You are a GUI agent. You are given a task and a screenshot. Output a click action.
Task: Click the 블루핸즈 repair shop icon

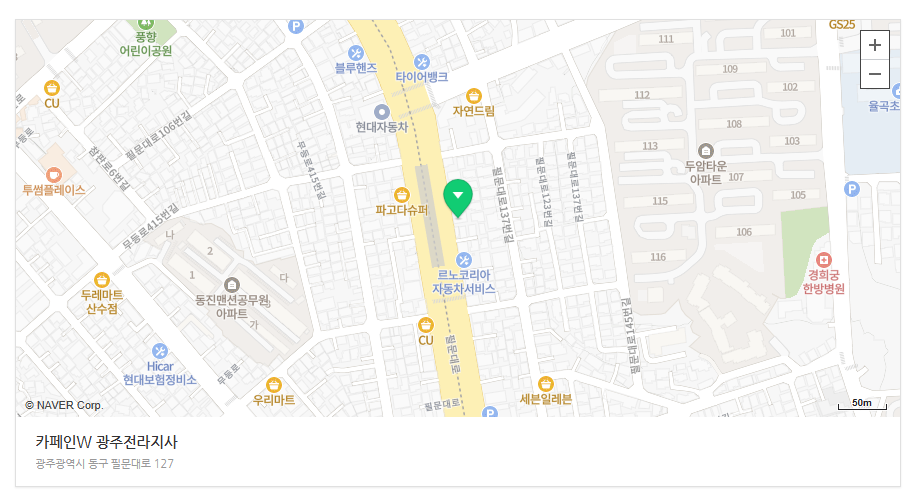(x=356, y=53)
